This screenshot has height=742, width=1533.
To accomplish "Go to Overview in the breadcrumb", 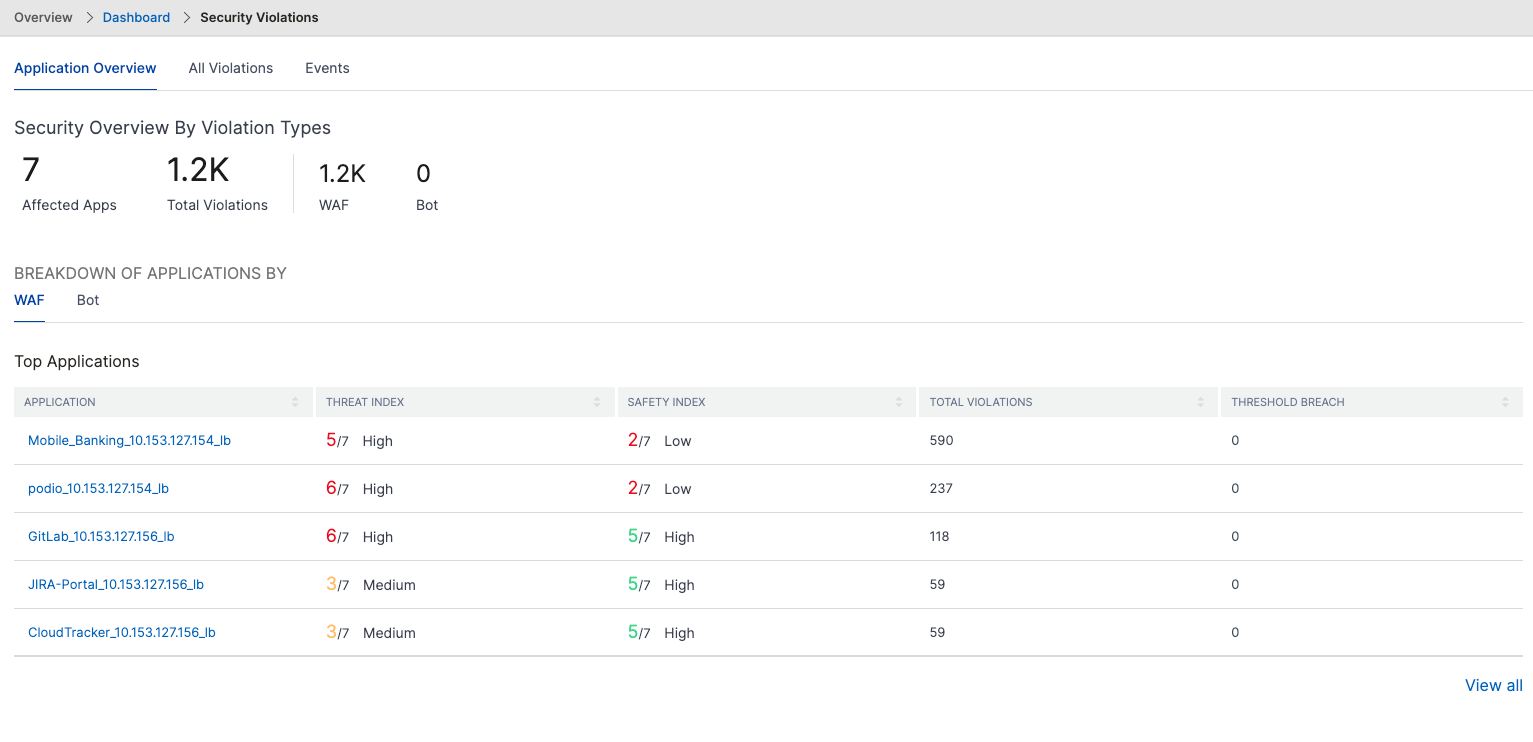I will pos(43,17).
